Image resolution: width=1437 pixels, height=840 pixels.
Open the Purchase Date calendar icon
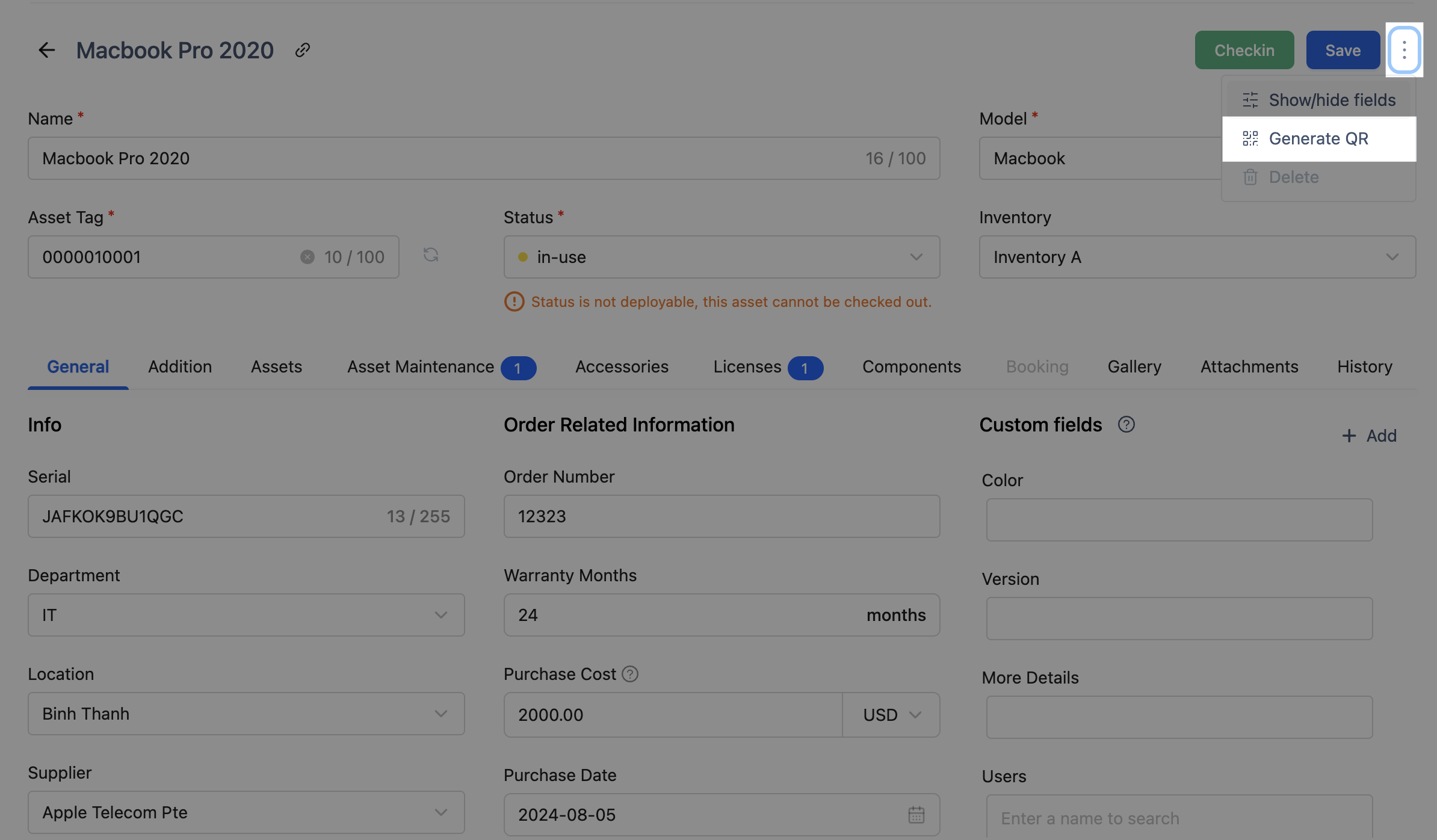(916, 815)
